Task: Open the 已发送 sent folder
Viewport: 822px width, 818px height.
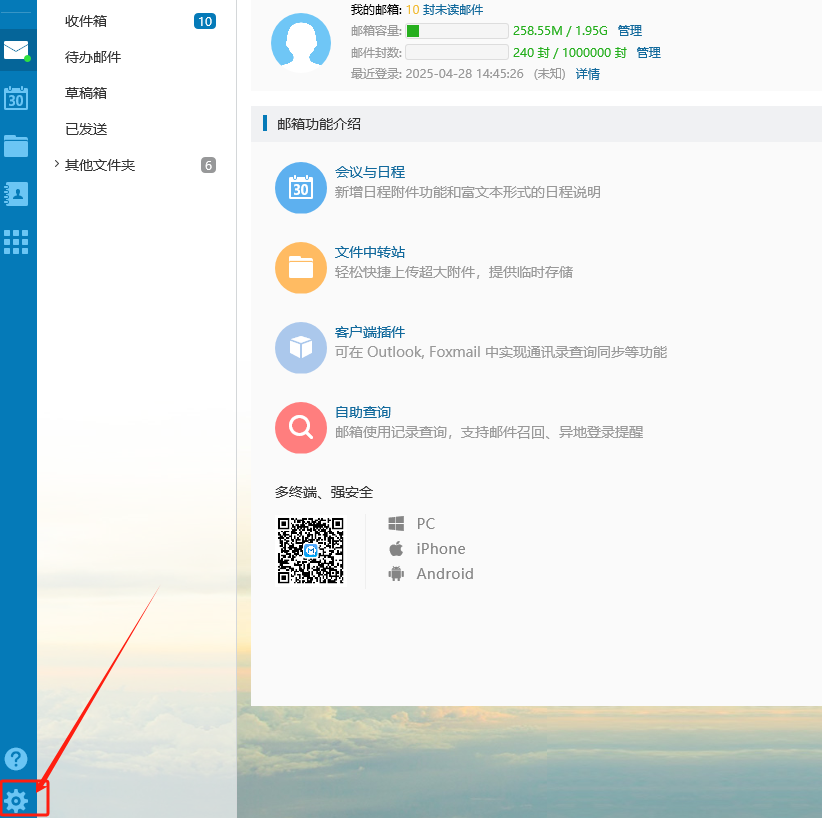Action: click(86, 129)
